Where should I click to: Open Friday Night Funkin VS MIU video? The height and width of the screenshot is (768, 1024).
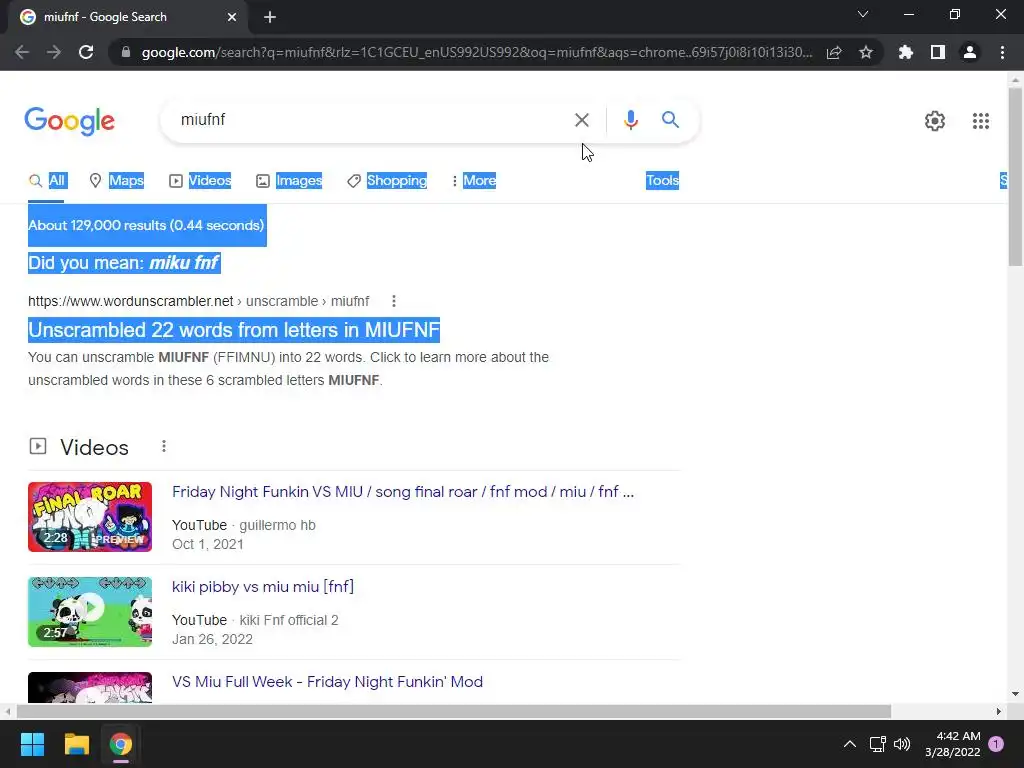[x=403, y=492]
